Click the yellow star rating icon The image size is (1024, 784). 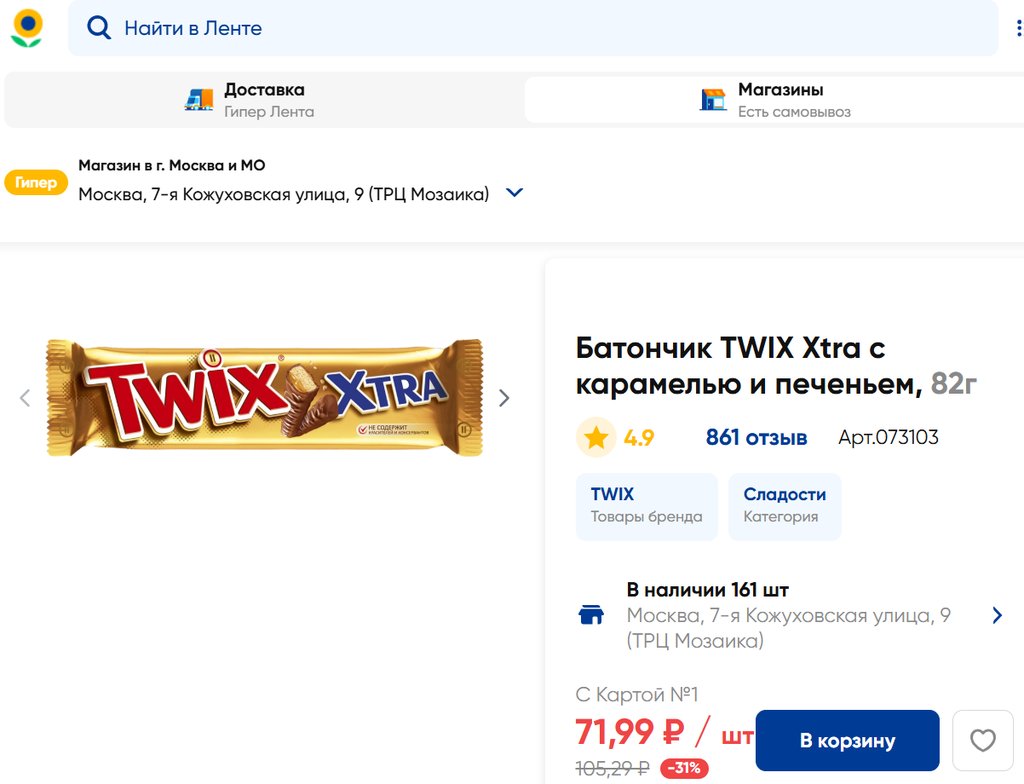596,437
